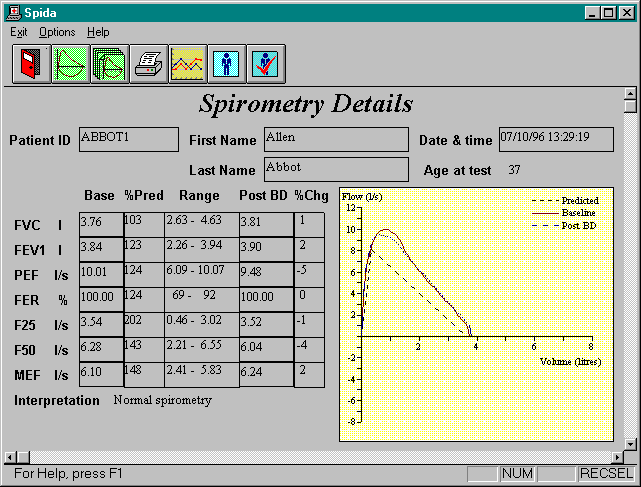
Task: Click the Spida app icon in title bar
Action: [11, 12]
